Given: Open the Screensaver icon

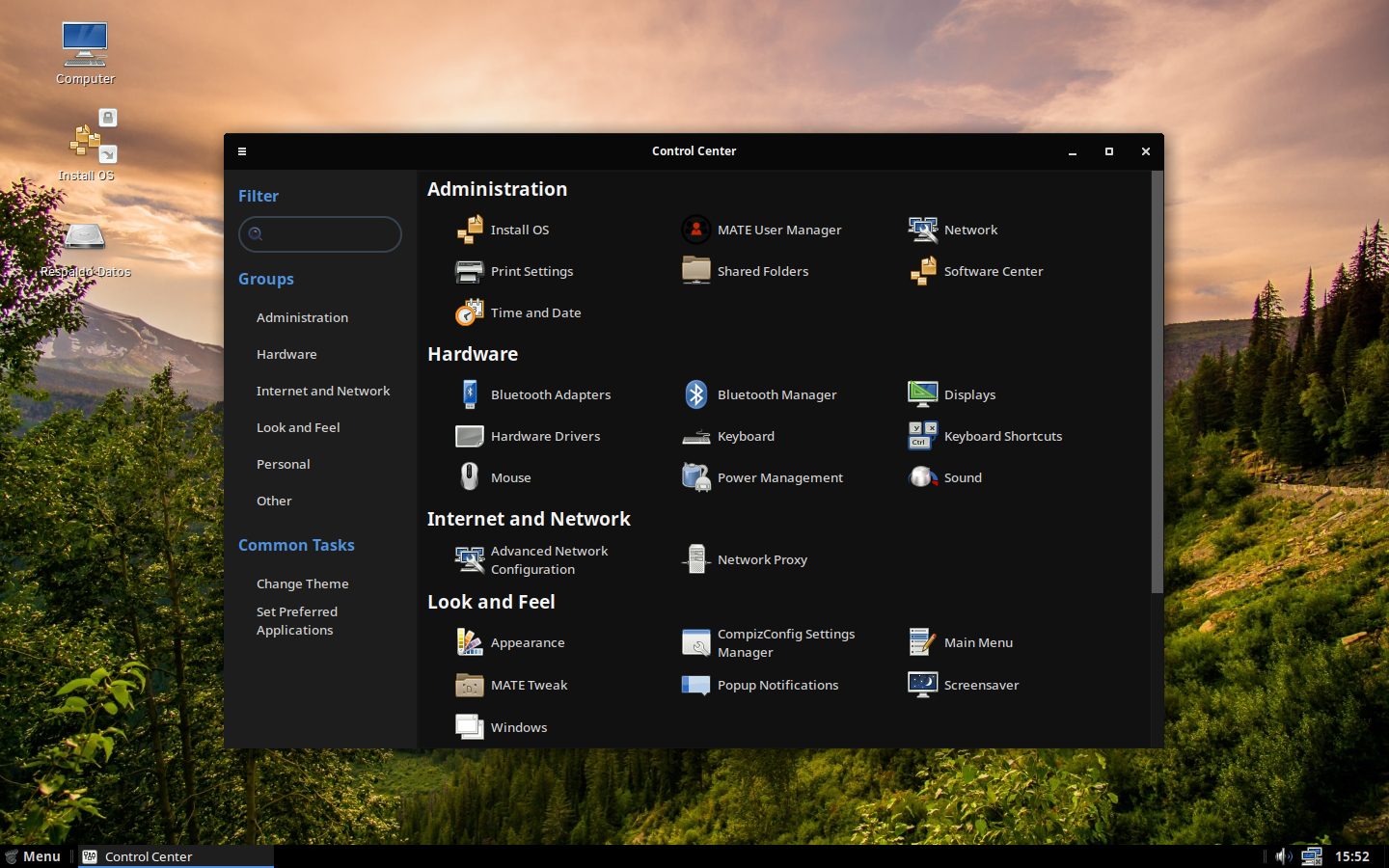Looking at the screenshot, I should tap(923, 685).
